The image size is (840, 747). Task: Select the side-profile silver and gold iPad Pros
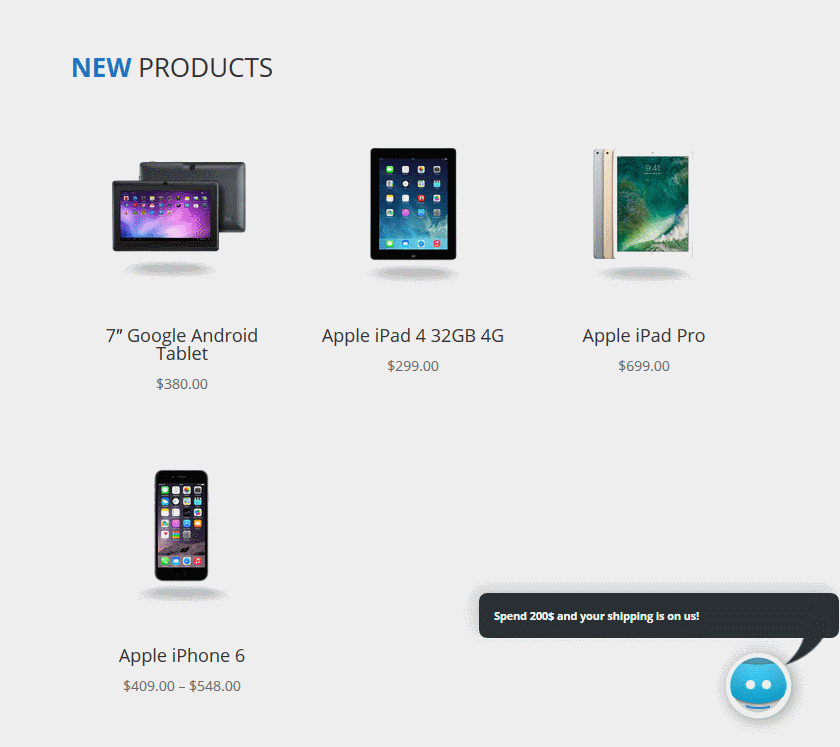coord(604,204)
